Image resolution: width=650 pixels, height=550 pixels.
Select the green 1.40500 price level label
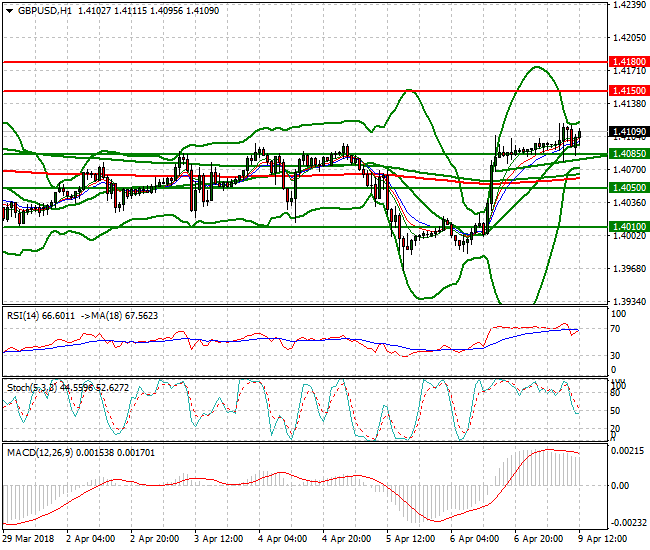click(x=629, y=187)
